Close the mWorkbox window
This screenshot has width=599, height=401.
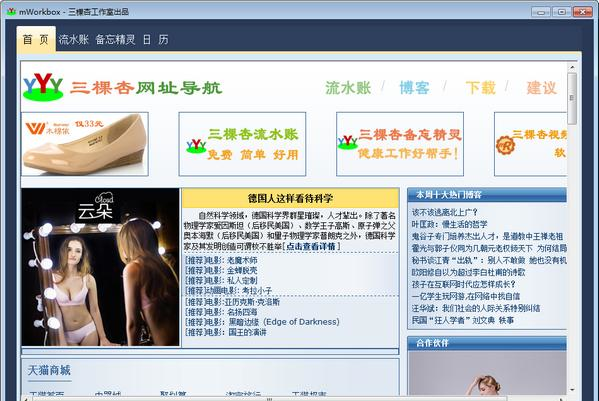tap(583, 12)
